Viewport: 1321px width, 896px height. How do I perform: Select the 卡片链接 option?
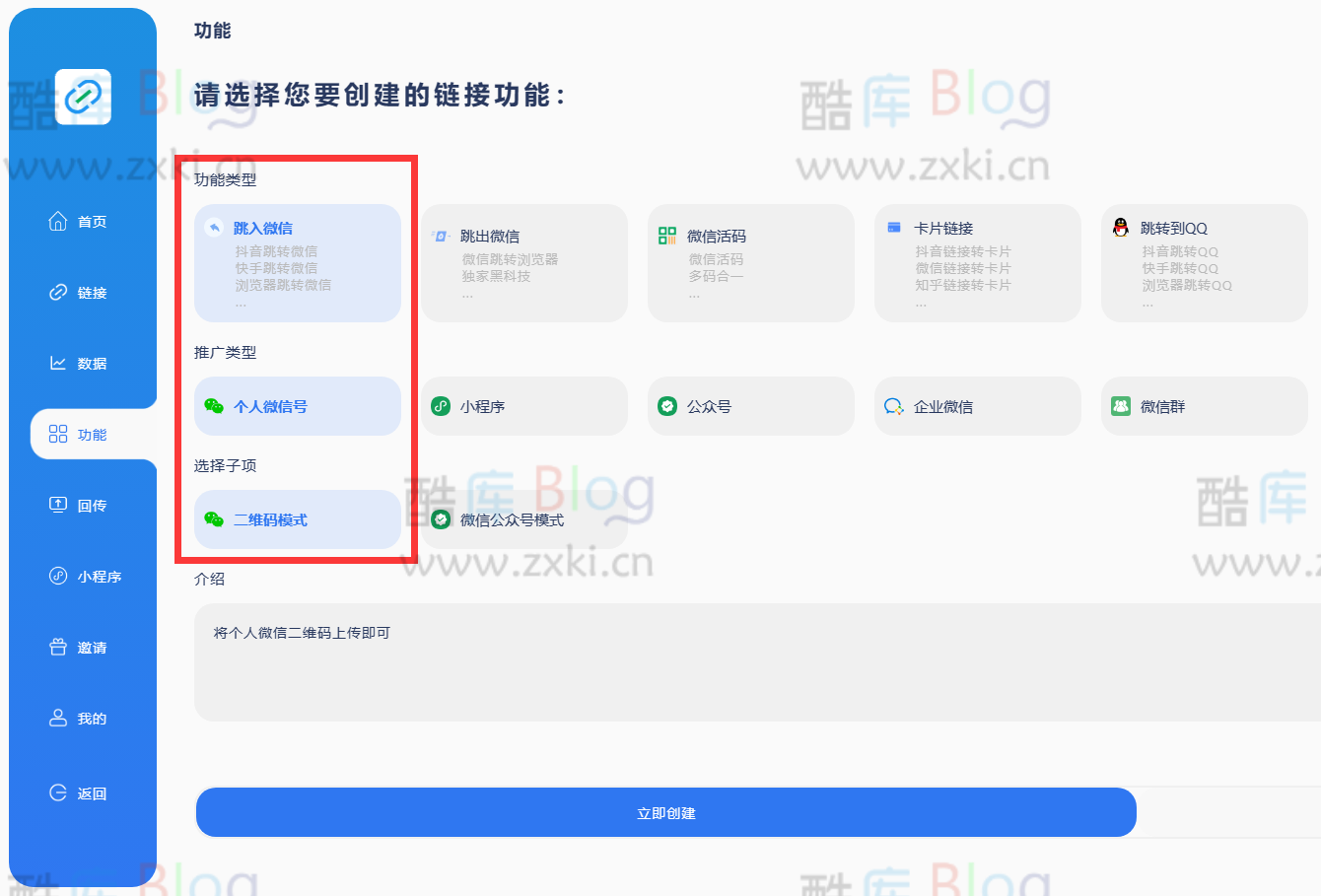click(977, 262)
